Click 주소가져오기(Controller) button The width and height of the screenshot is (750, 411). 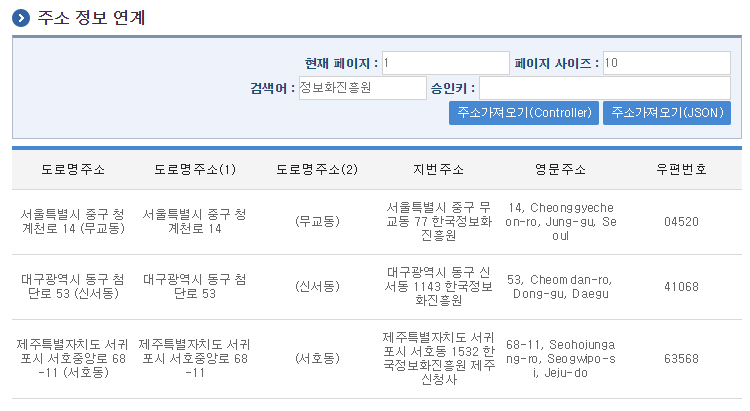tap(524, 113)
